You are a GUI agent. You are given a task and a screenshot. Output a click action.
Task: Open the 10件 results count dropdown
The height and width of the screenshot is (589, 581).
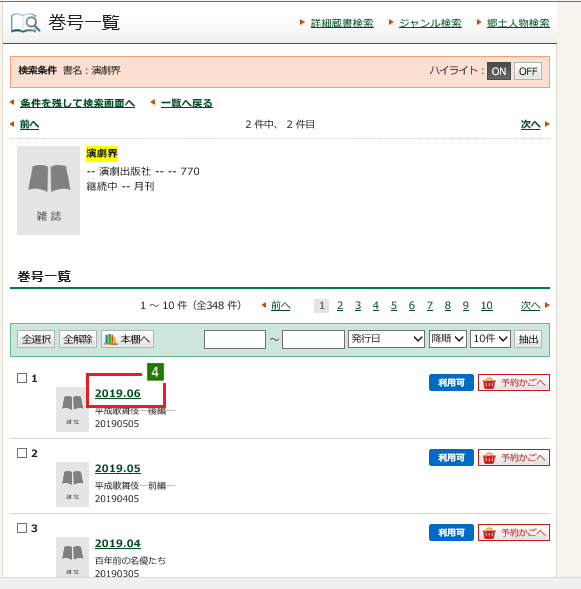coord(490,339)
